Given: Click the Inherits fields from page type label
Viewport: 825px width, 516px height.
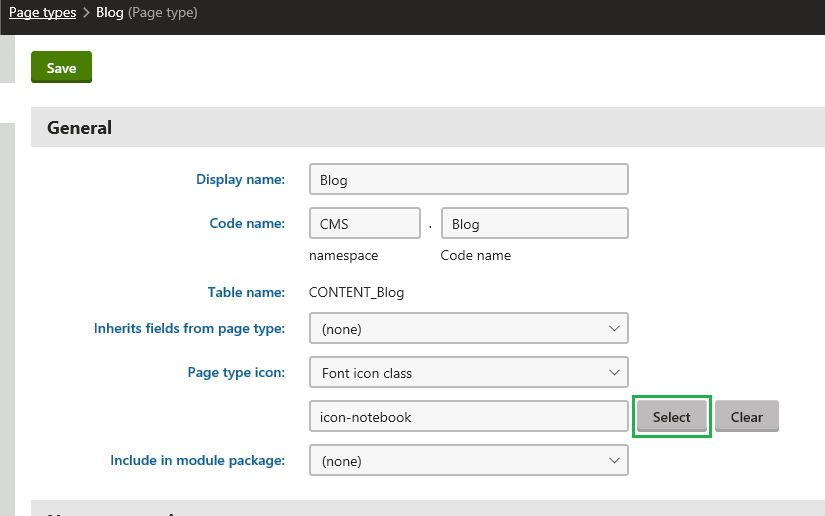Looking at the screenshot, I should click(x=189, y=329).
